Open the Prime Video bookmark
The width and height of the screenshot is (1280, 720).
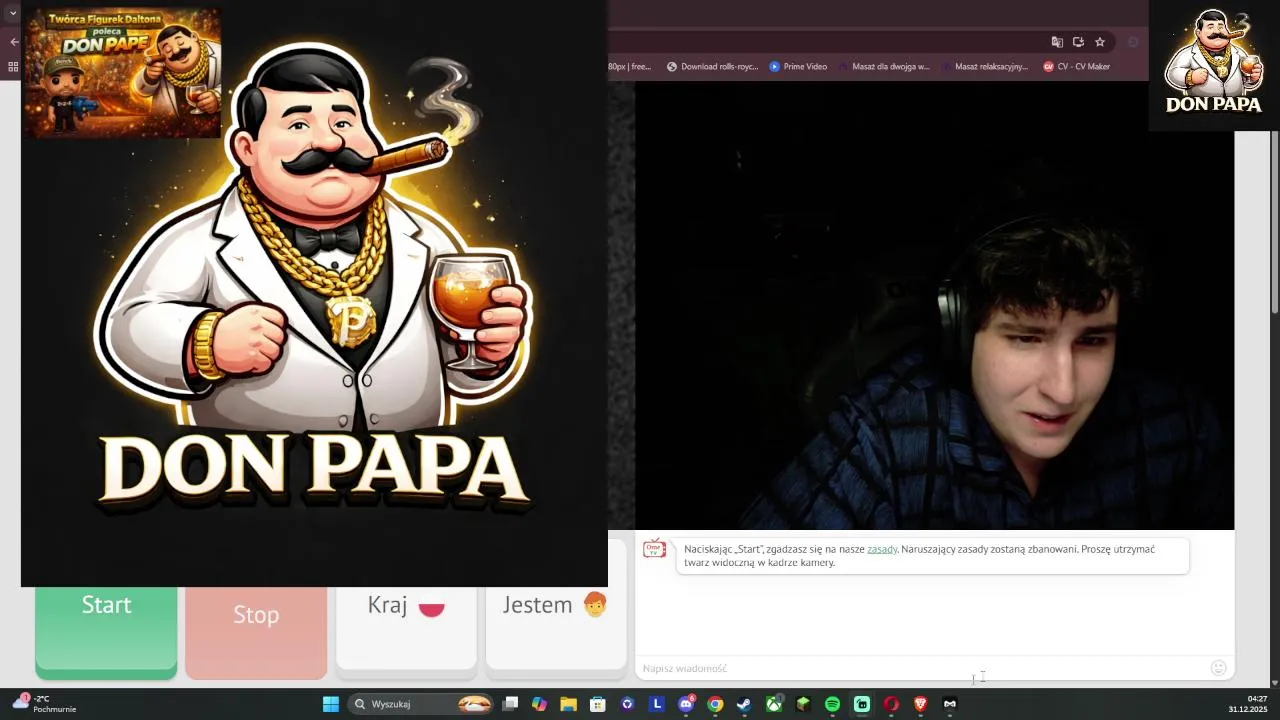(798, 67)
